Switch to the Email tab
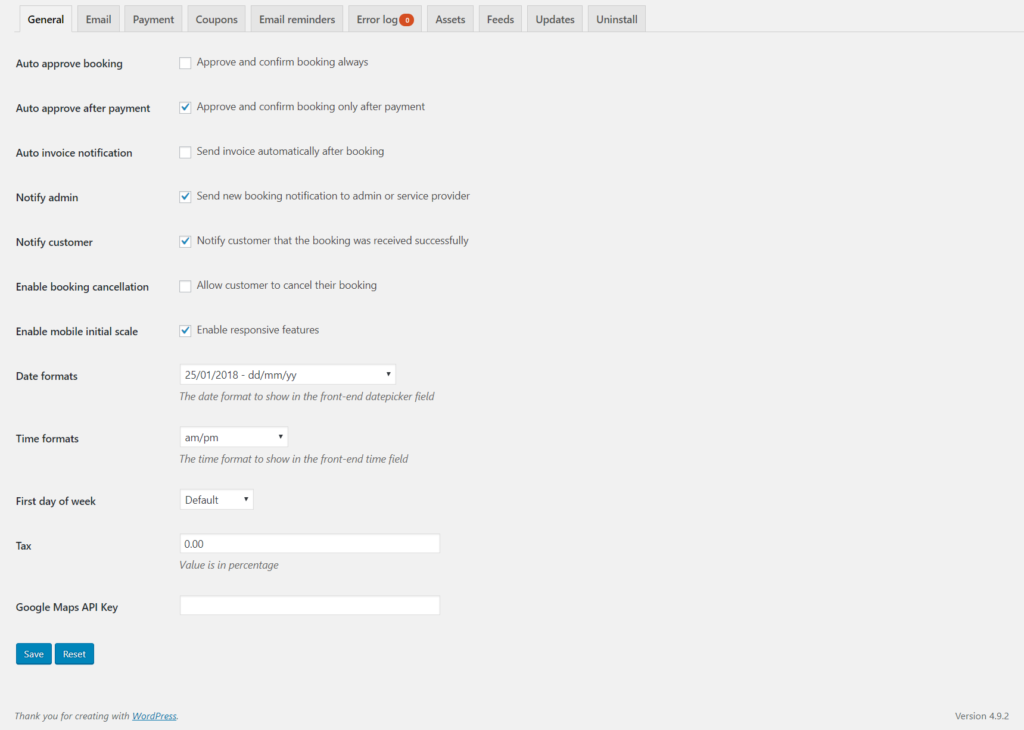1024x730 pixels. 97,18
